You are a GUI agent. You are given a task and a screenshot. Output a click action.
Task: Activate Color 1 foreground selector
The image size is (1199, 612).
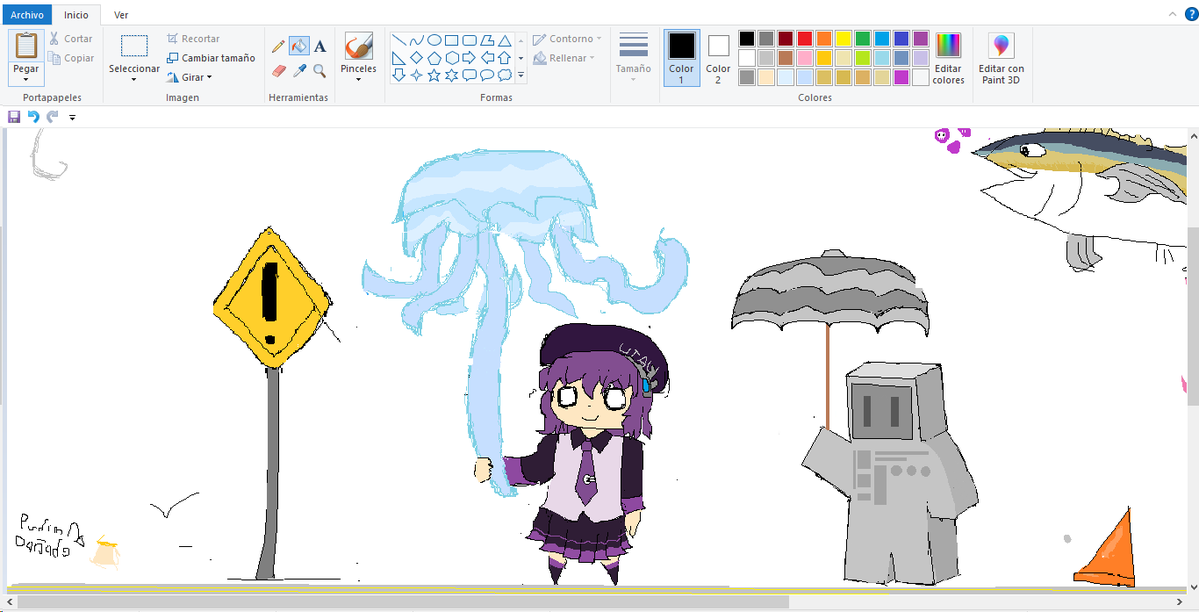coord(681,57)
